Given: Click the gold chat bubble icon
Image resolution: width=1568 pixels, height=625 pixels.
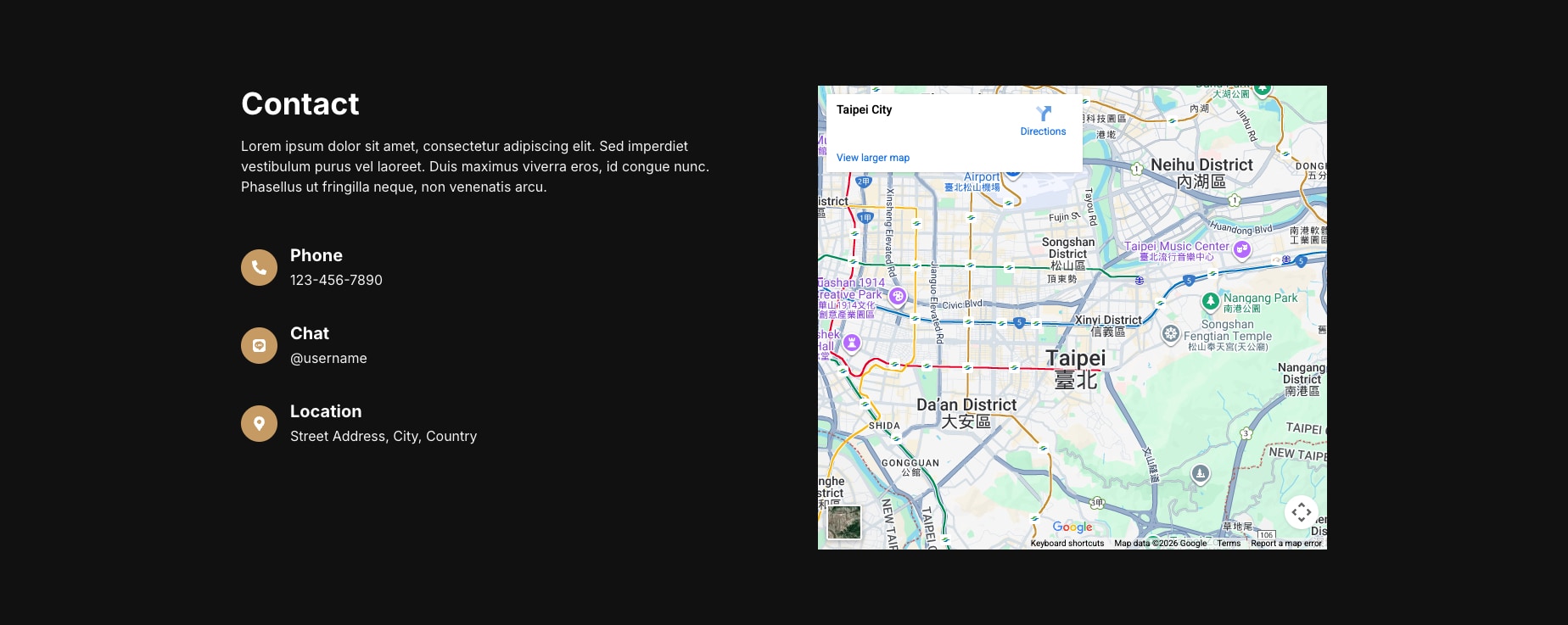Looking at the screenshot, I should point(259,345).
